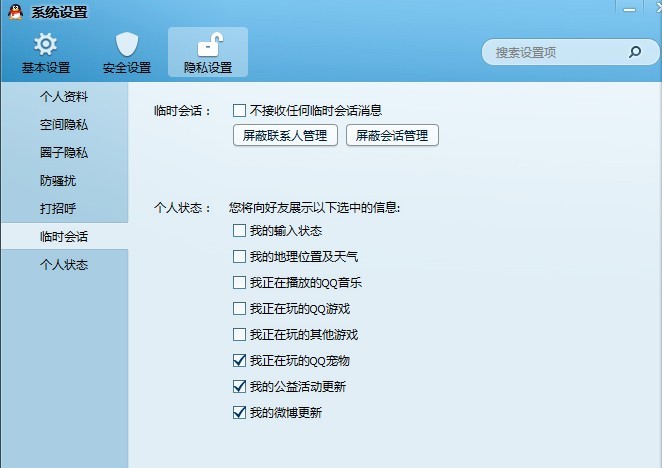Enable 不接收任何临时会话消息 checkbox

239,111
